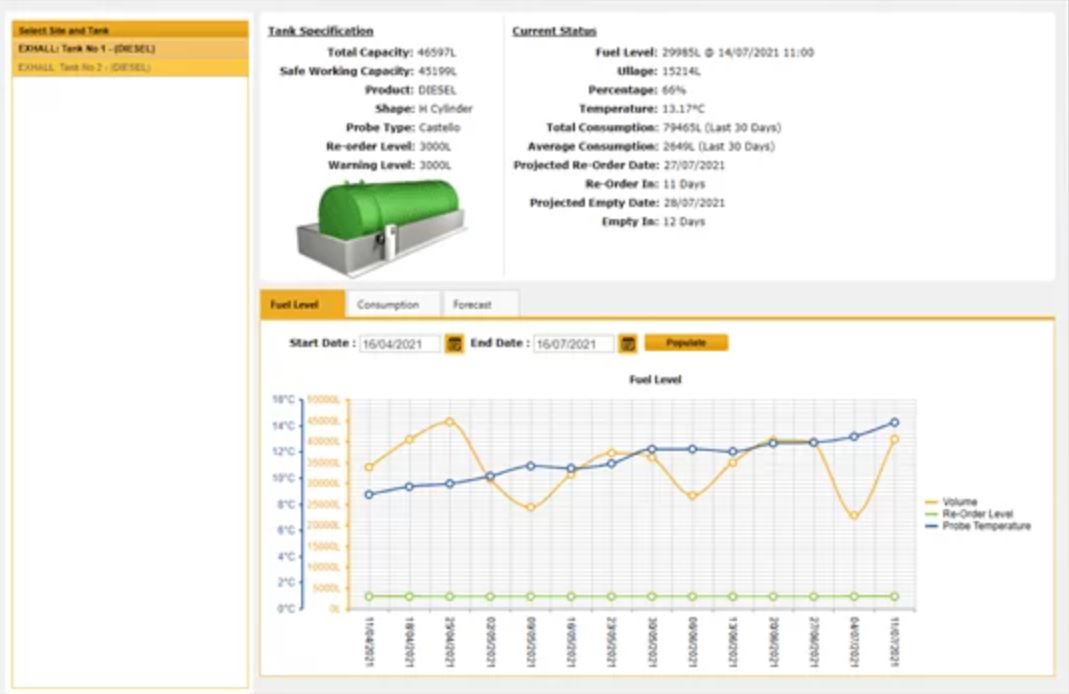Click the orange Volume line marker on the chart
This screenshot has height=694, width=1069.
pyautogui.click(x=447, y=422)
